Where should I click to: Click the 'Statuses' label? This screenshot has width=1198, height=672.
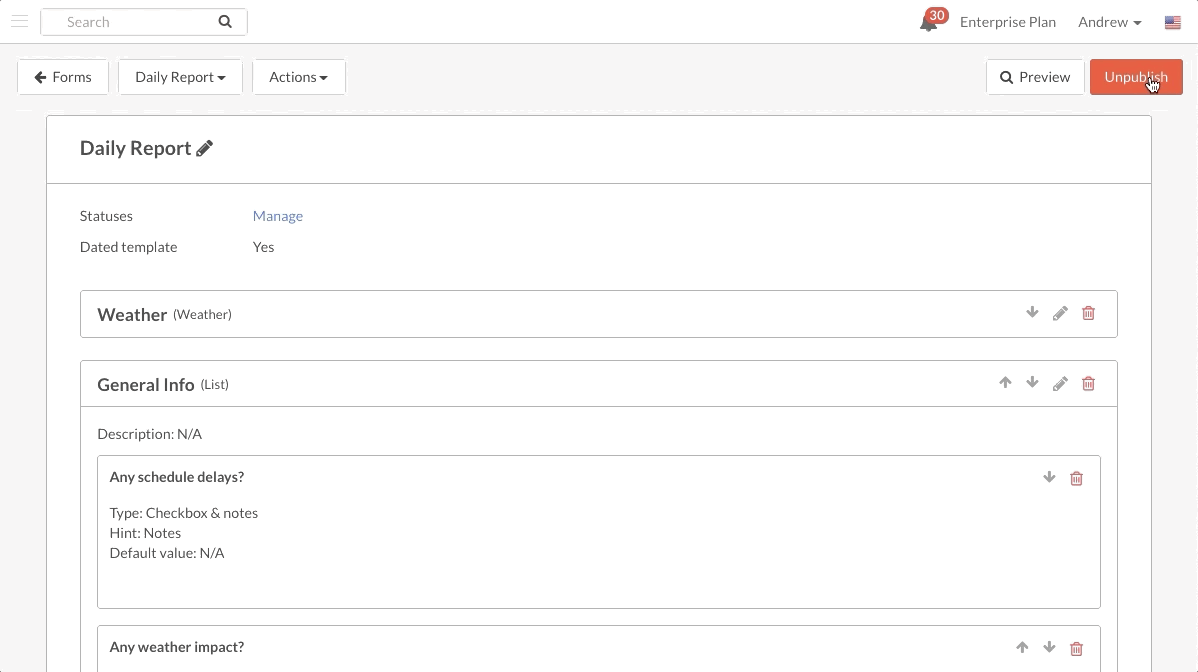106,216
